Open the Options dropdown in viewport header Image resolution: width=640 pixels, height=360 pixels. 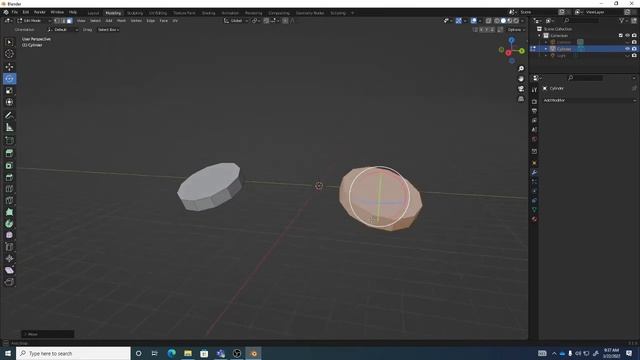click(x=516, y=30)
